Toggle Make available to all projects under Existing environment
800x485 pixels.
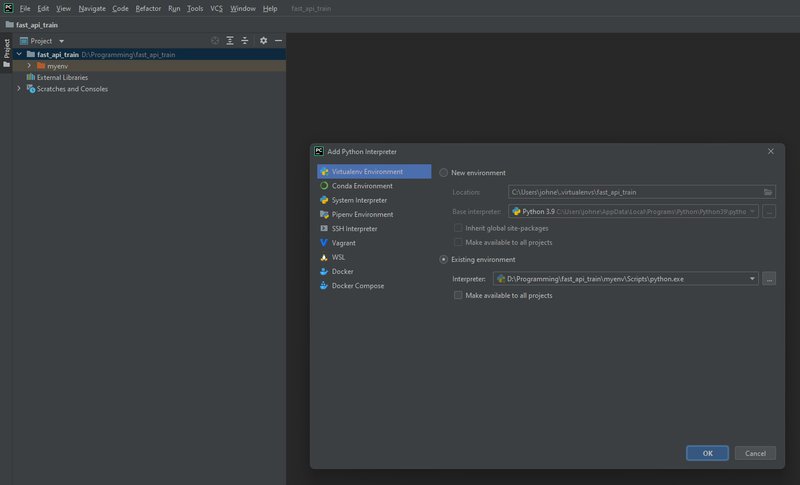click(x=458, y=295)
